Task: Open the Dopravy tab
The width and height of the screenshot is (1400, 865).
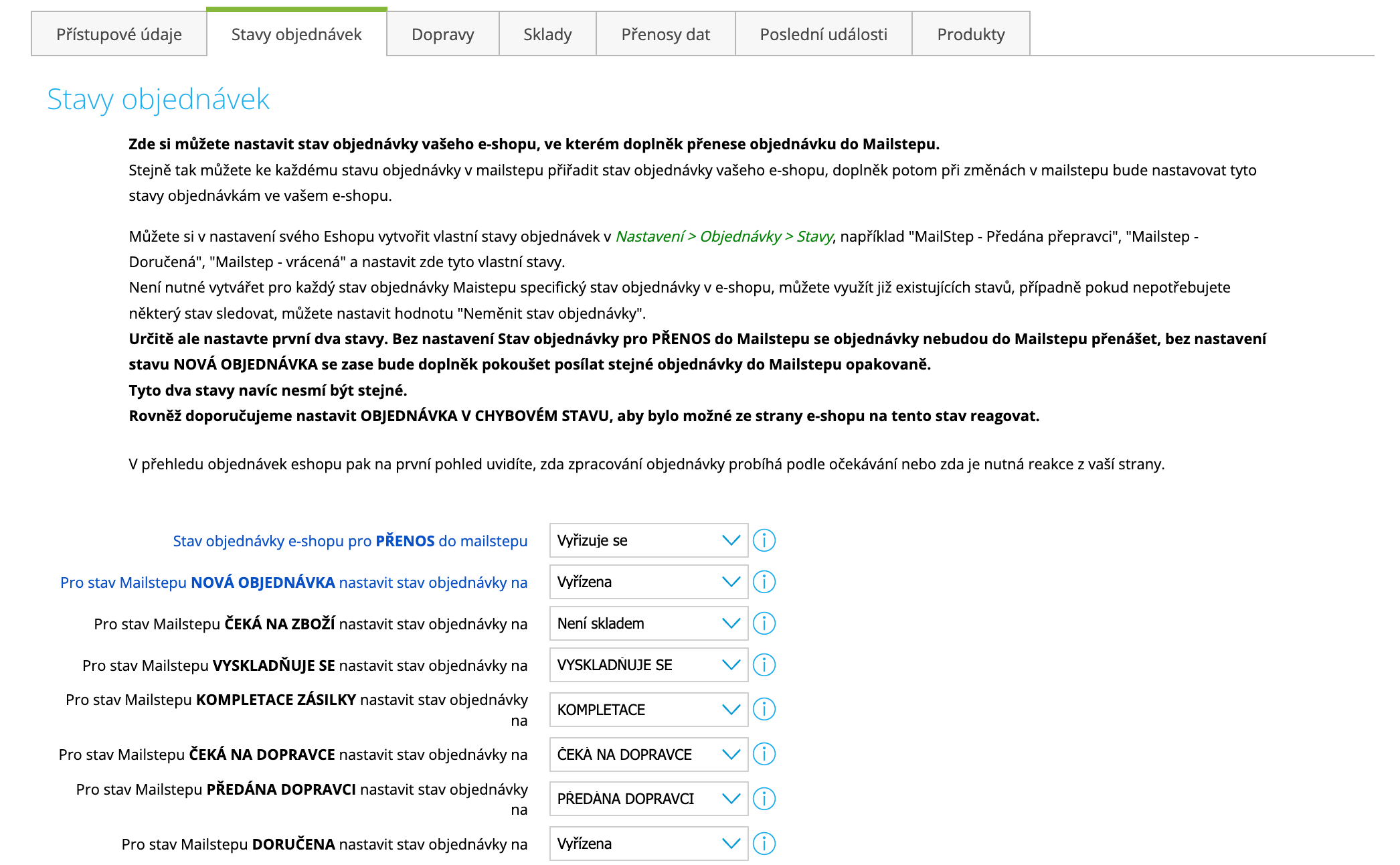Action: 442,34
